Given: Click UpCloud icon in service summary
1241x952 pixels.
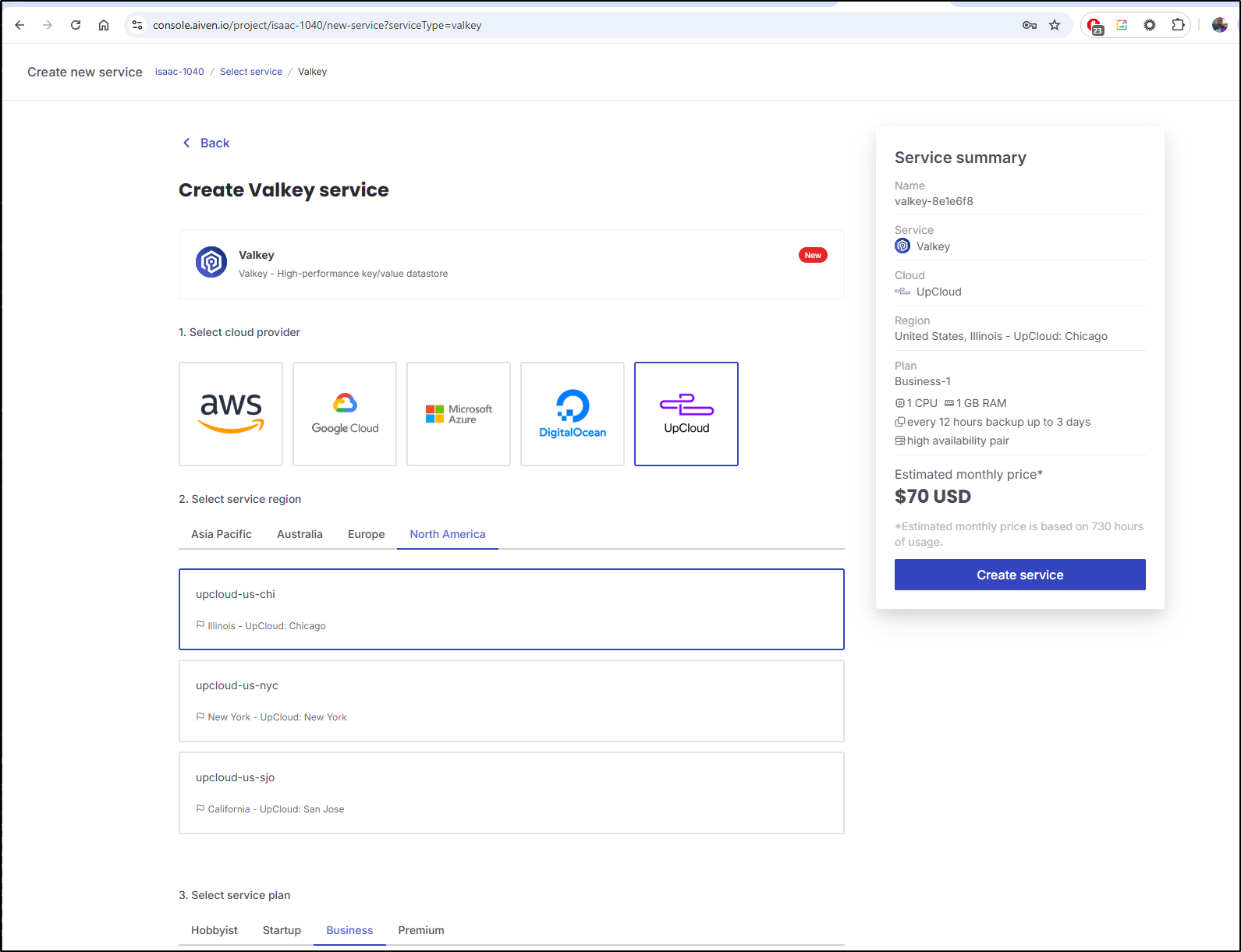Looking at the screenshot, I should [902, 292].
